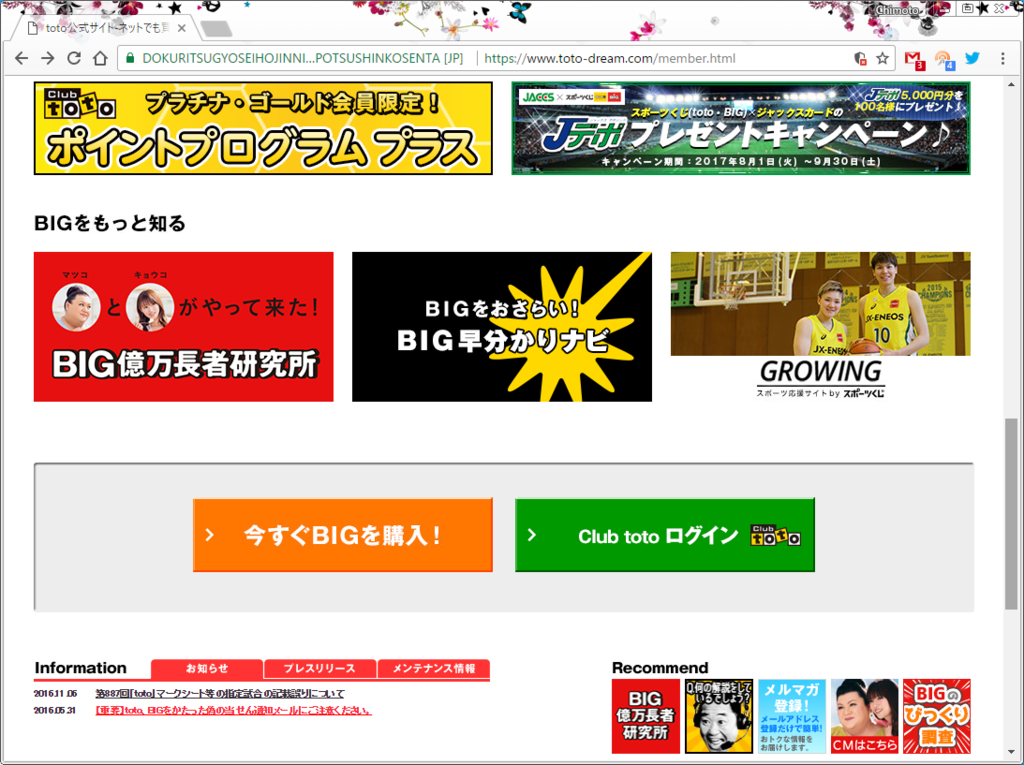Open the Jデポ プレゼントキャンペーン banner
This screenshot has width=1024, height=765.
[741, 128]
